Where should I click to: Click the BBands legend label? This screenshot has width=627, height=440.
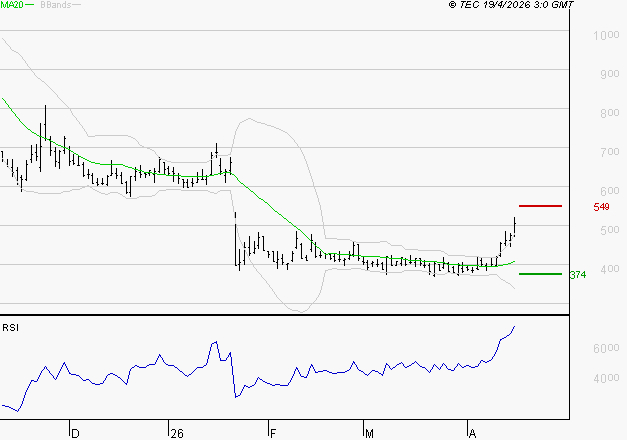click(56, 5)
